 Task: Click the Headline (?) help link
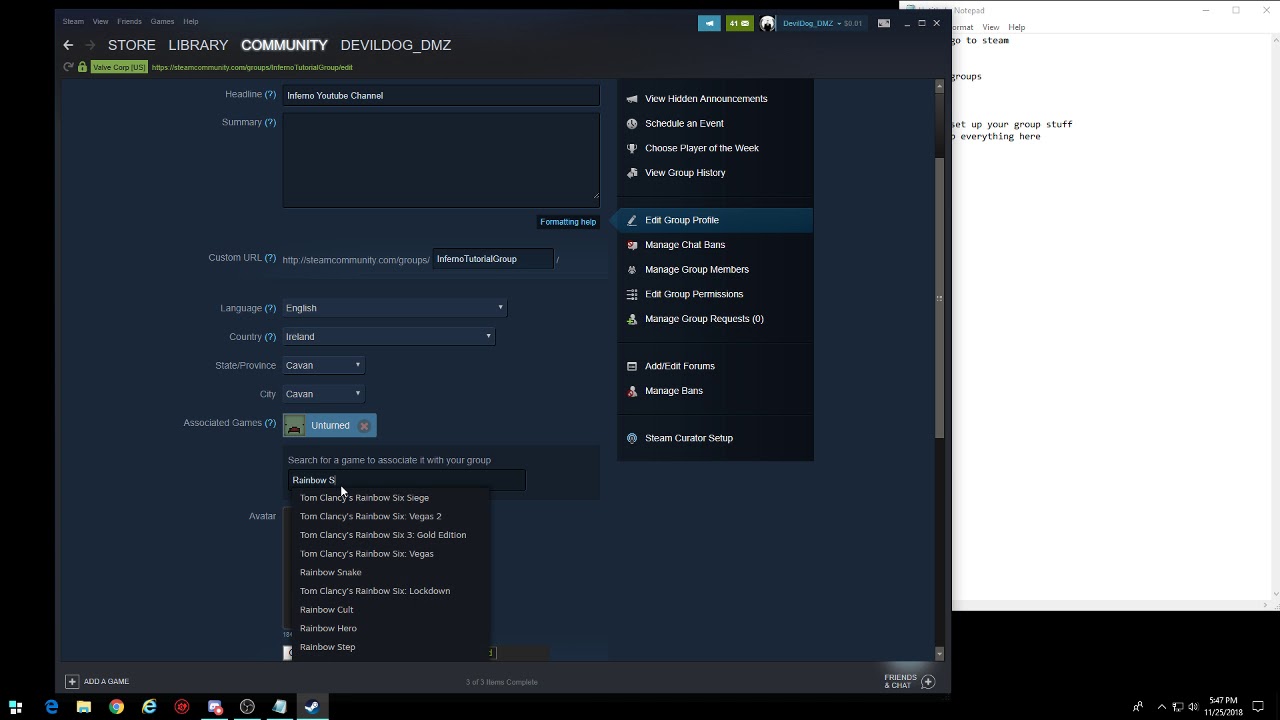click(270, 94)
